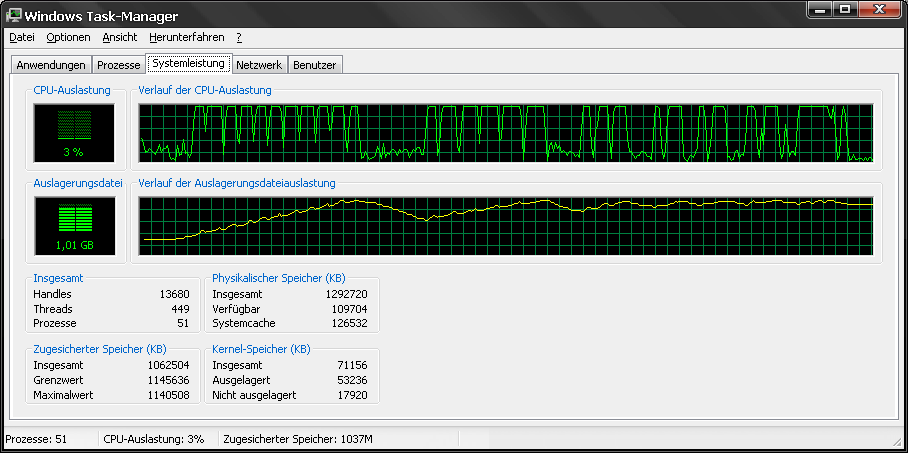Open the Optionen menu

68,37
